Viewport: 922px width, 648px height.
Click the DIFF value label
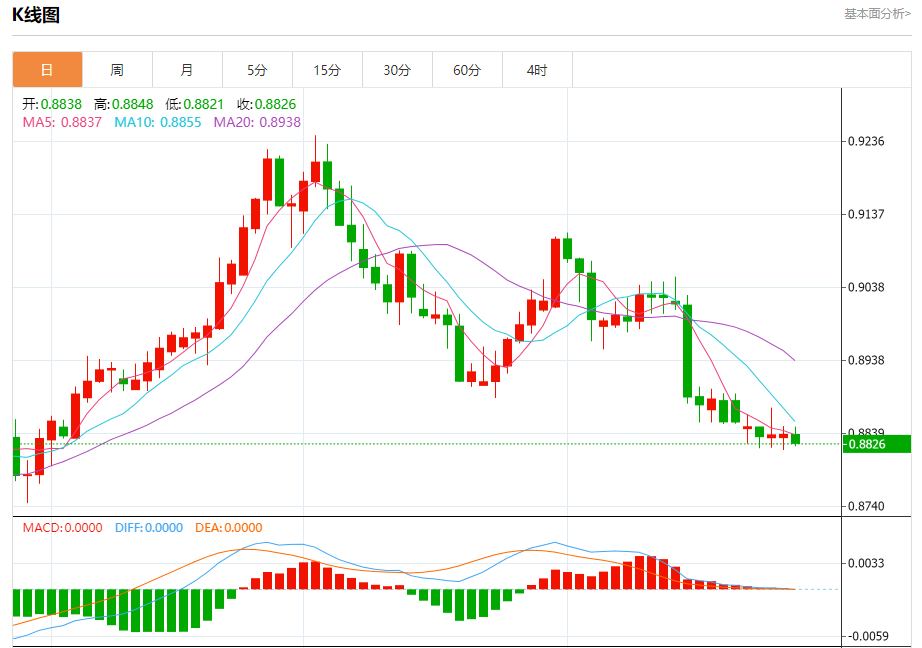click(x=148, y=527)
